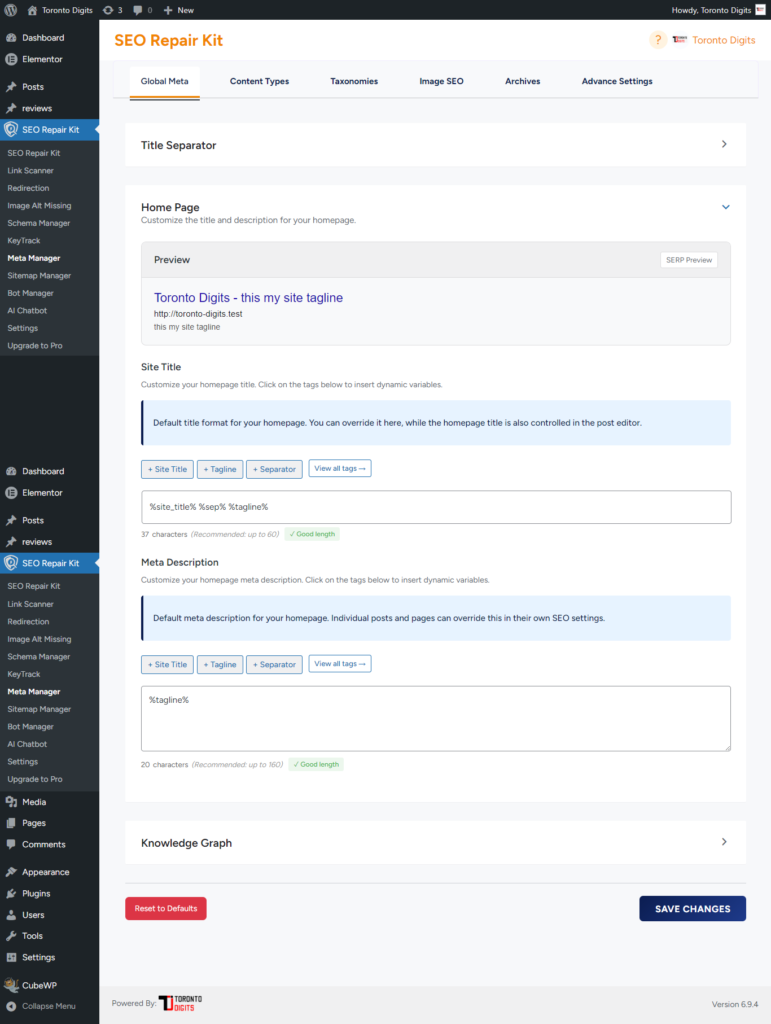The height and width of the screenshot is (1024, 771).
Task: Switch to the Content Types tab
Action: point(259,82)
